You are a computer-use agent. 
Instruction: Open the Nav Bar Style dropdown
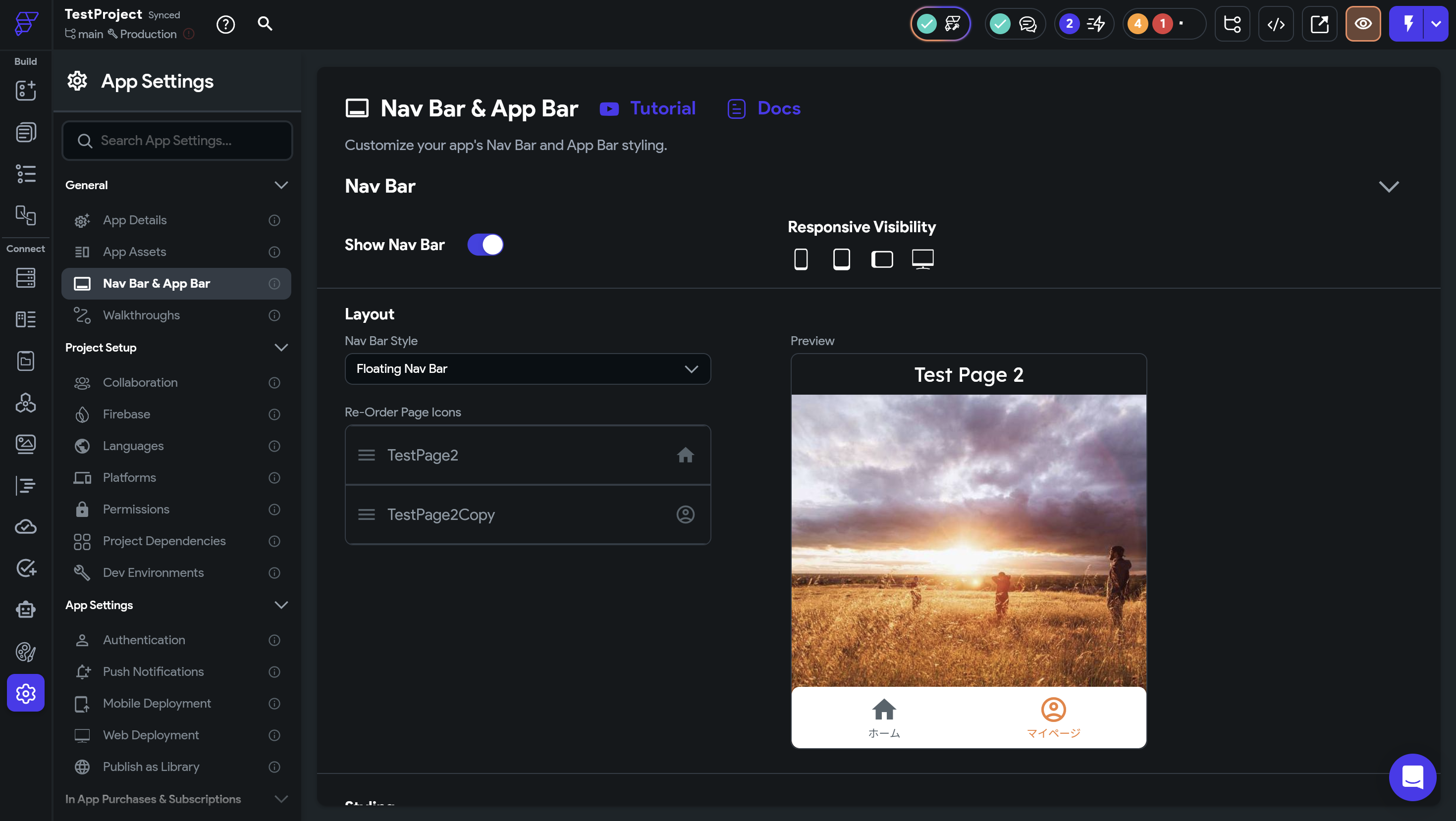(527, 369)
